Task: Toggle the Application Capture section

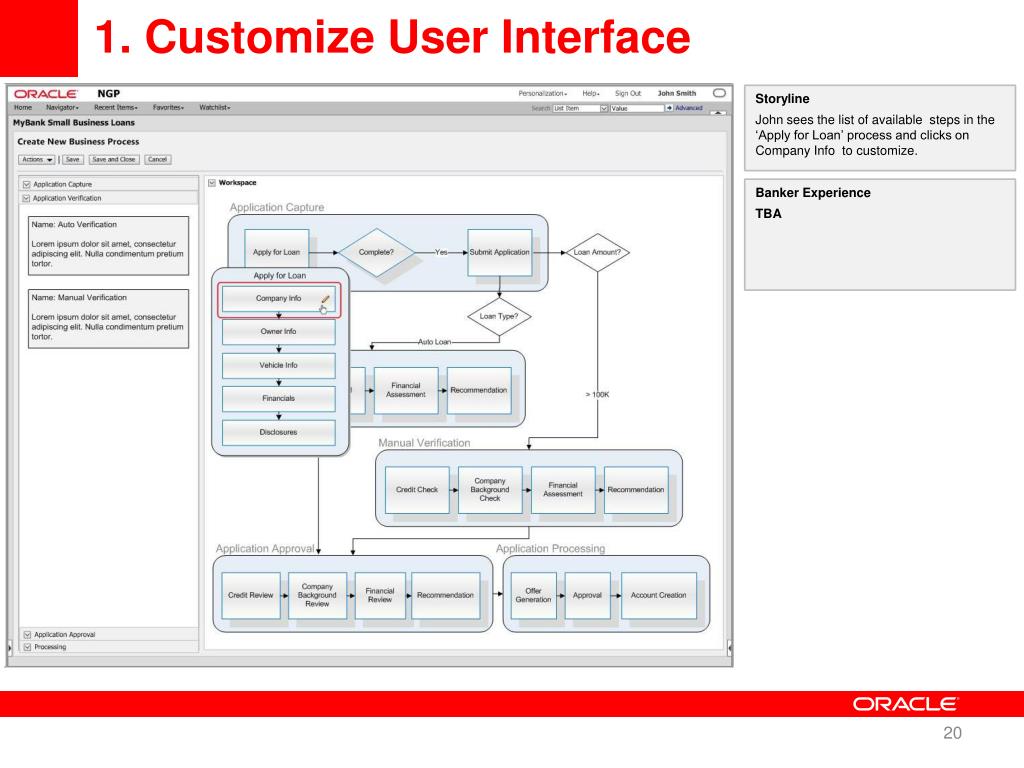Action: 27,185
